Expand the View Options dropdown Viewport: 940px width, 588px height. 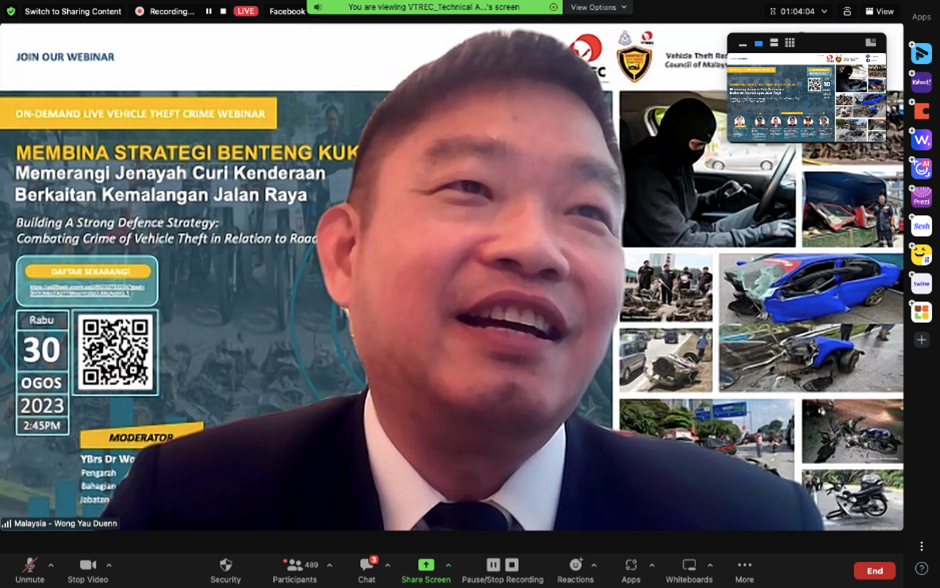(599, 7)
